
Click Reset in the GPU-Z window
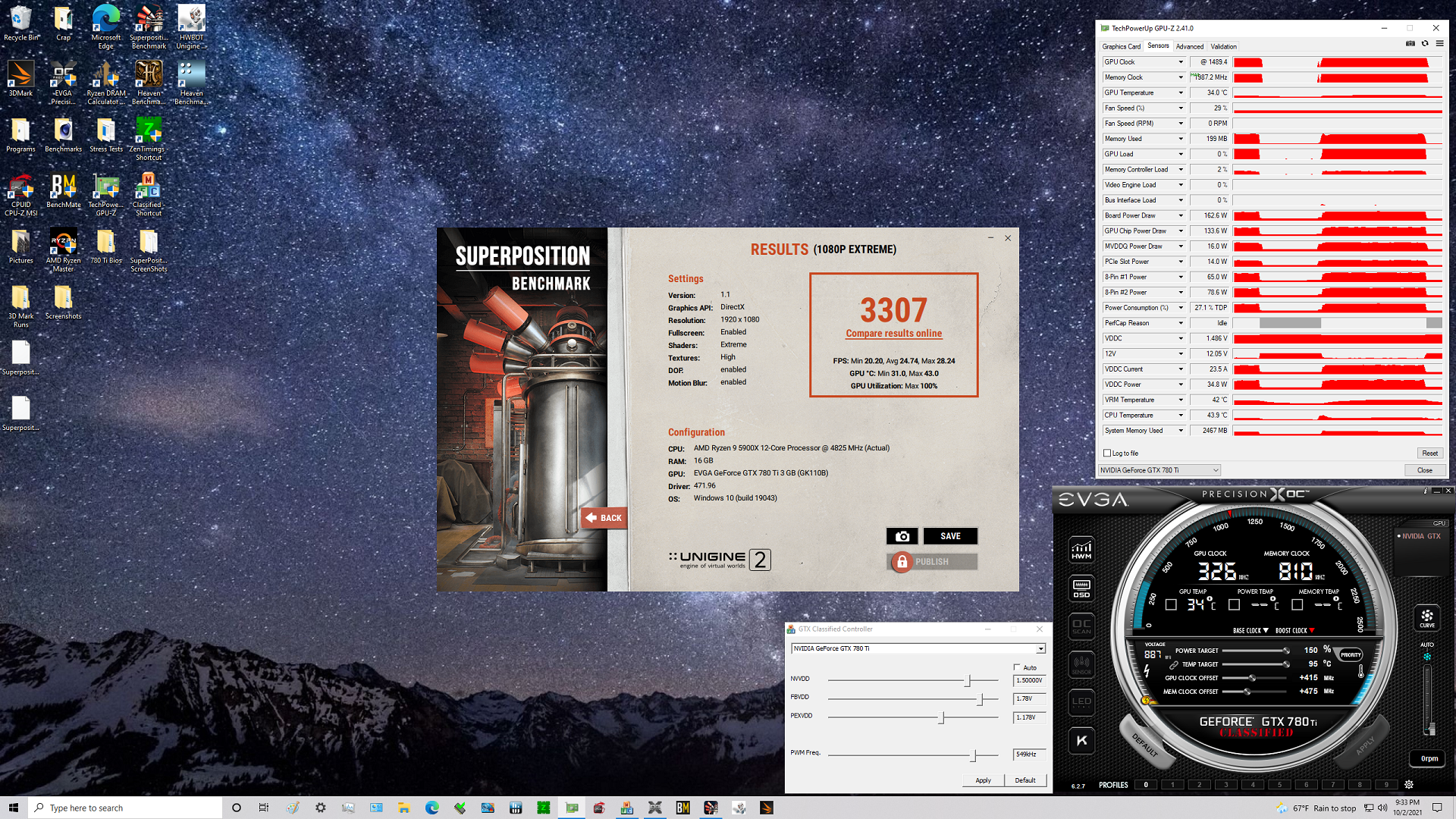(x=1429, y=453)
